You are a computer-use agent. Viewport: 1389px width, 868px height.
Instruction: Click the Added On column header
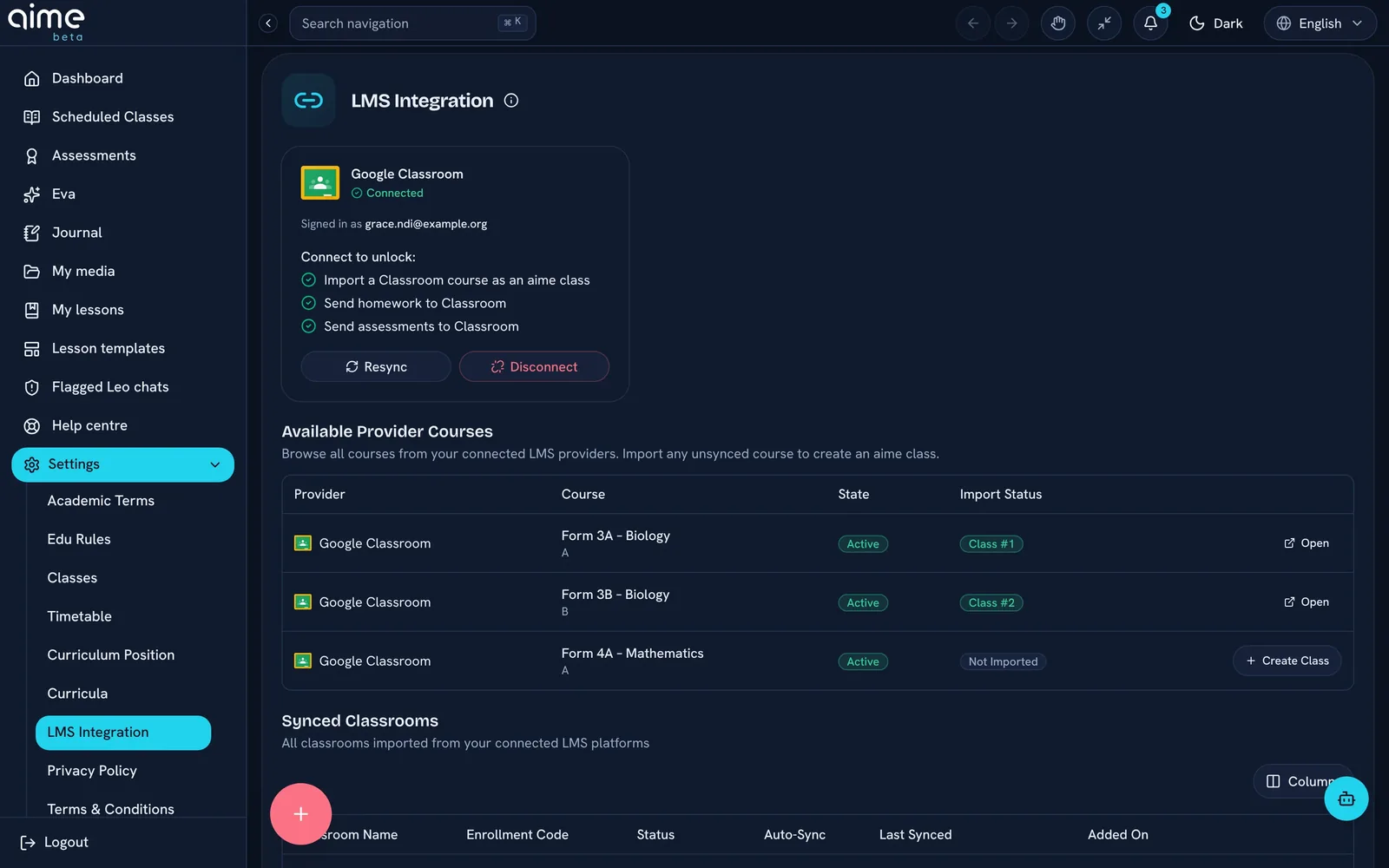coord(1118,835)
